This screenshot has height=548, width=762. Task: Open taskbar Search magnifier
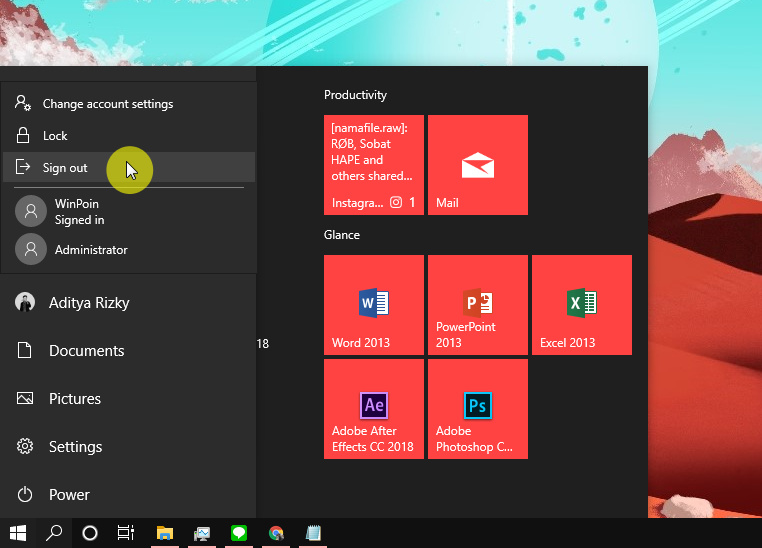(x=54, y=533)
